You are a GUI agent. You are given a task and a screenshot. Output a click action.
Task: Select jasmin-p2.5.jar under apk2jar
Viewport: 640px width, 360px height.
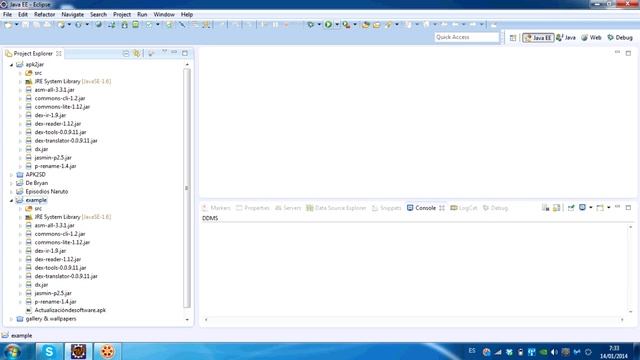(53, 158)
